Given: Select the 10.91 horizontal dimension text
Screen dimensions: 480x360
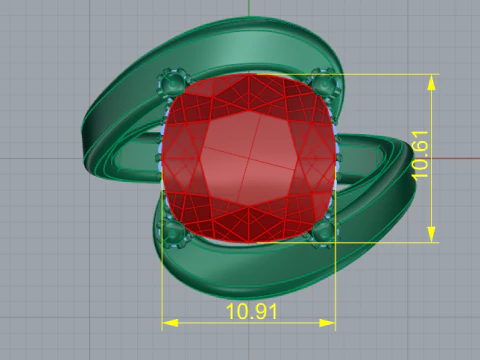Looking at the screenshot, I should pyautogui.click(x=251, y=311).
